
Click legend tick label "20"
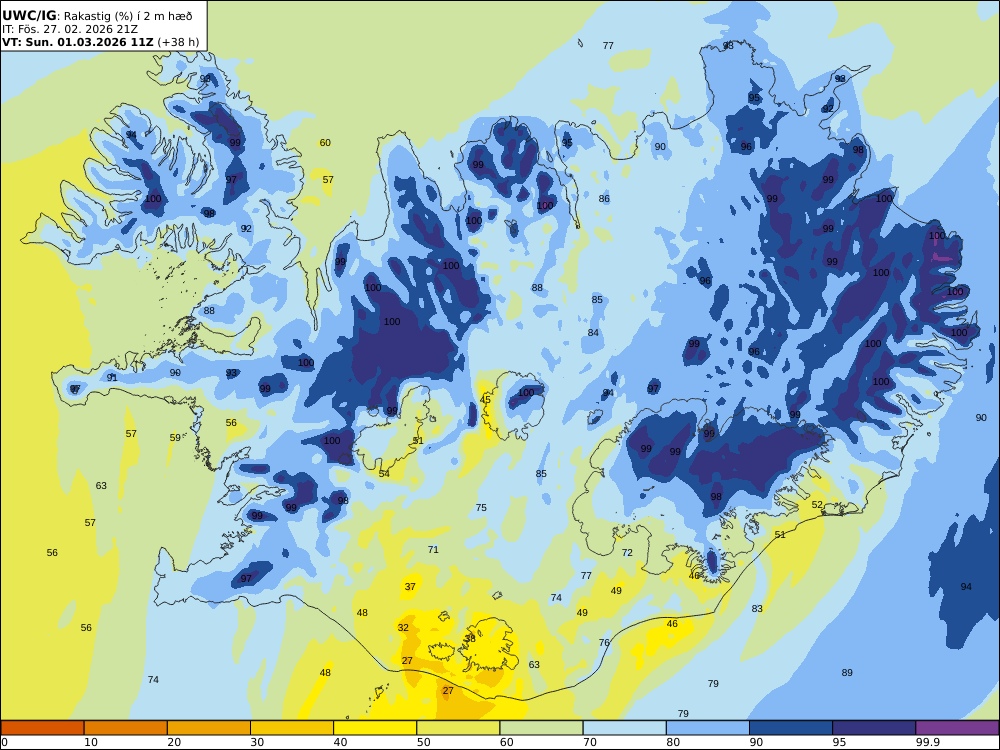[174, 742]
